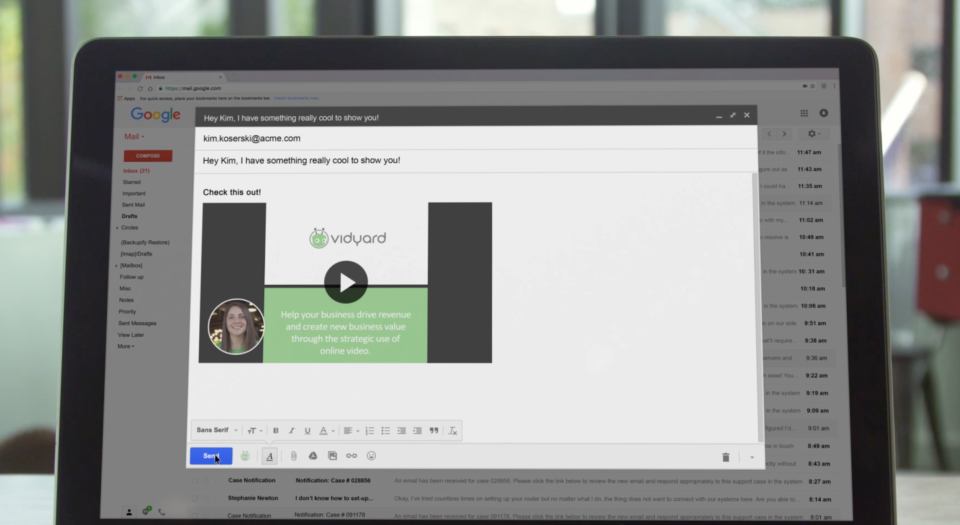Pop out the compose window with the arrows icon
The image size is (960, 525).
tap(732, 115)
